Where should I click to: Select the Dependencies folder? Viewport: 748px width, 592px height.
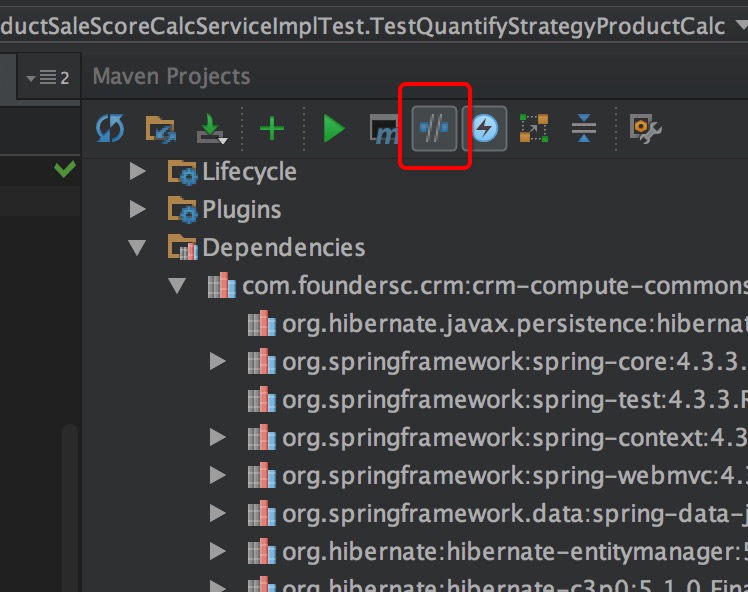pyautogui.click(x=284, y=248)
